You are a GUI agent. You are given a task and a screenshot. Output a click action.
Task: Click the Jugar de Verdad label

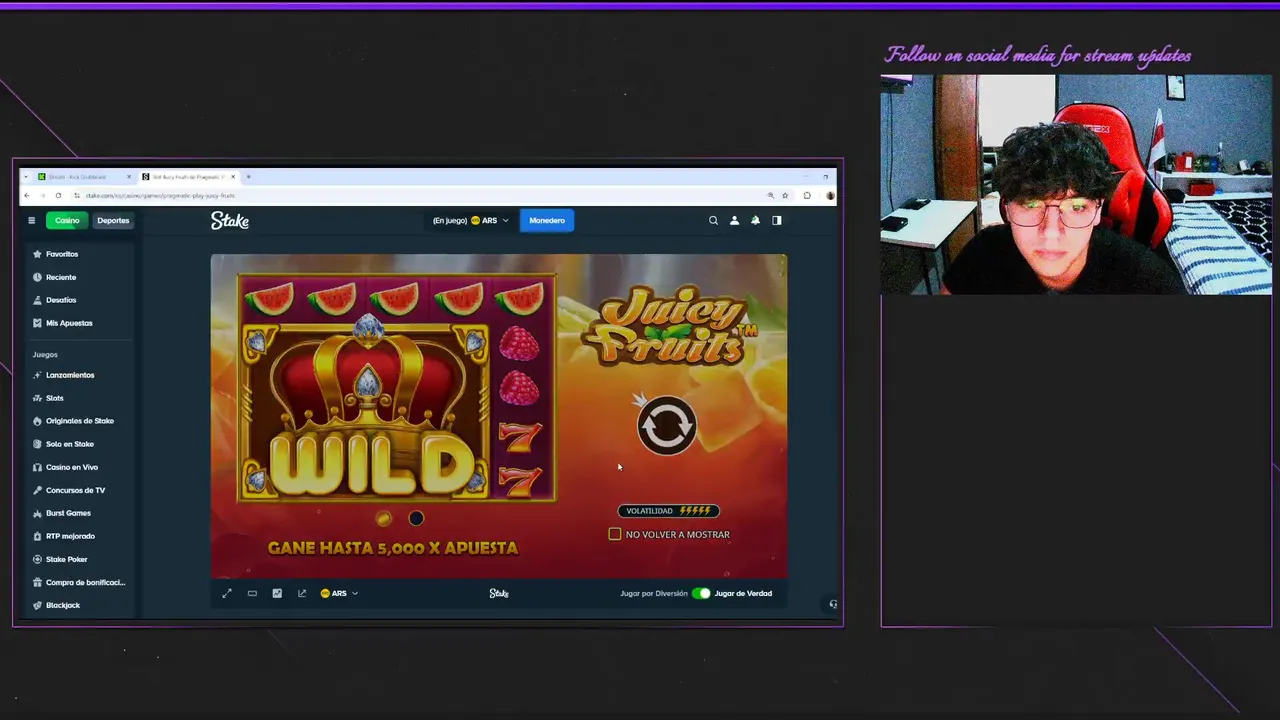click(743, 594)
